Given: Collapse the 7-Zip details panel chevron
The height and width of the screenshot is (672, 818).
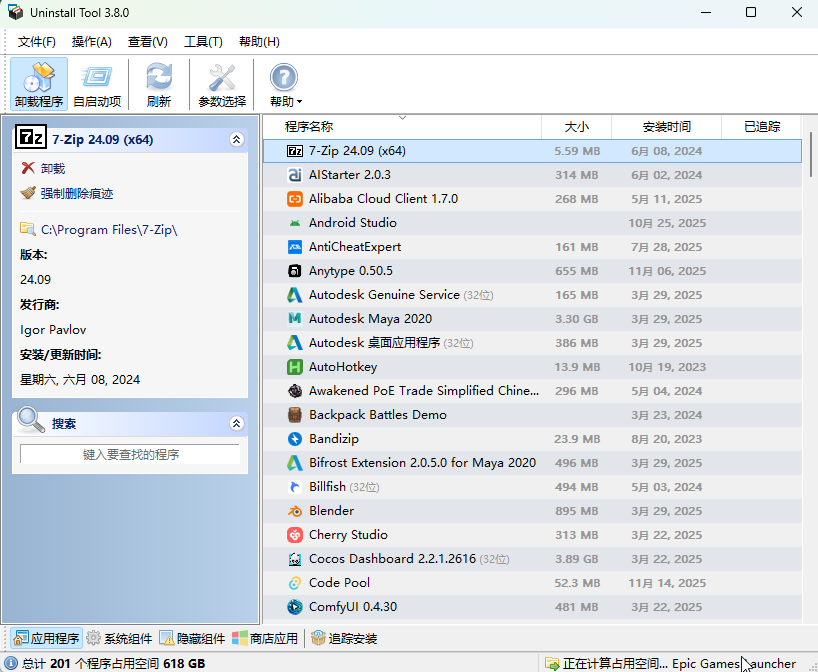Looking at the screenshot, I should tap(236, 139).
